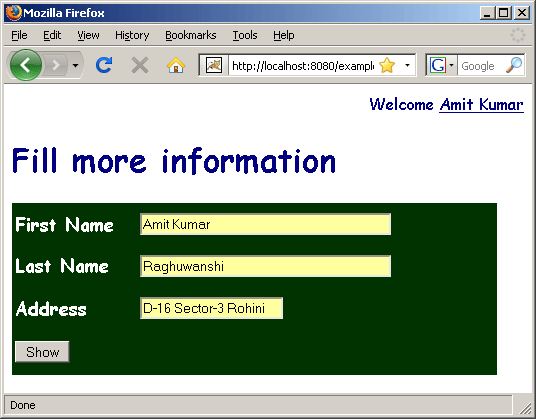Click the Google search box
This screenshot has width=536, height=419.
(x=481, y=65)
